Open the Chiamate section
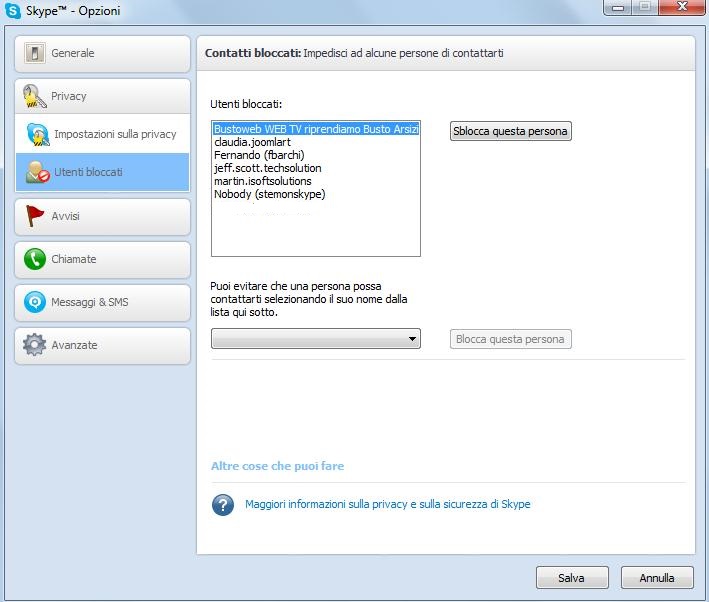The width and height of the screenshot is (709, 602). click(102, 260)
